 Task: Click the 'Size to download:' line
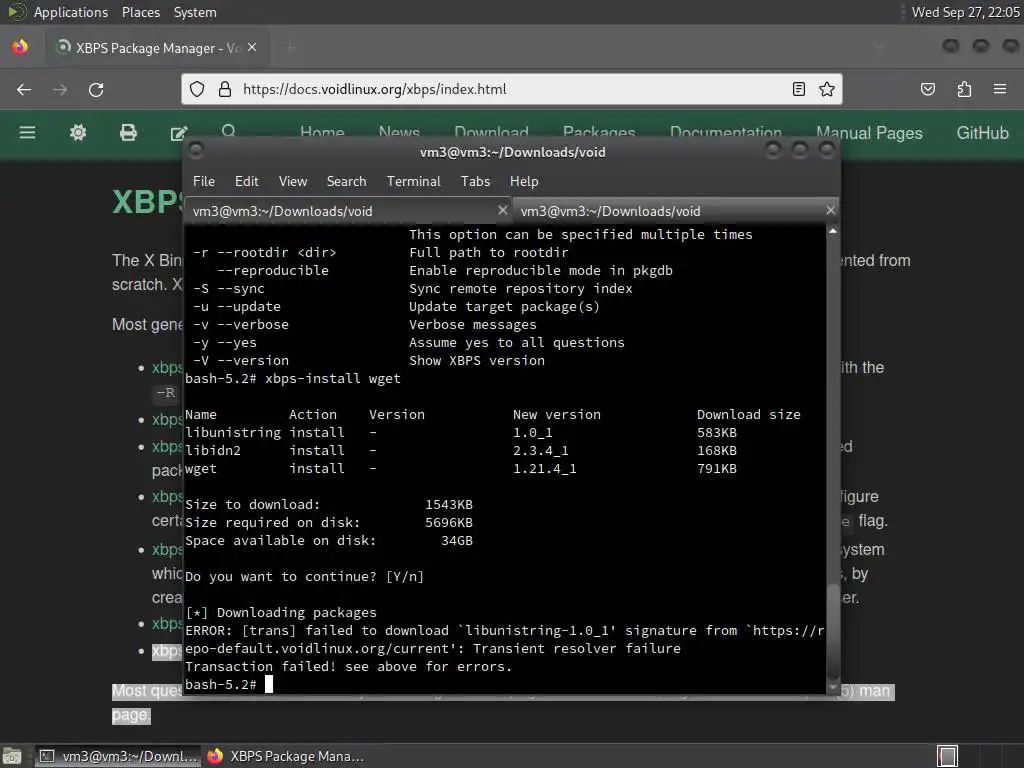pyautogui.click(x=329, y=505)
